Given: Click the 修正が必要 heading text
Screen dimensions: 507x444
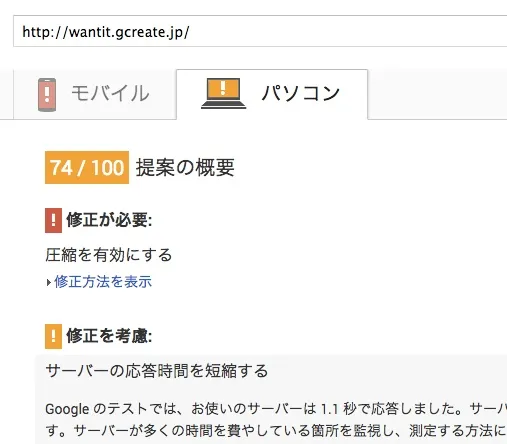Looking at the screenshot, I should coord(109,220).
